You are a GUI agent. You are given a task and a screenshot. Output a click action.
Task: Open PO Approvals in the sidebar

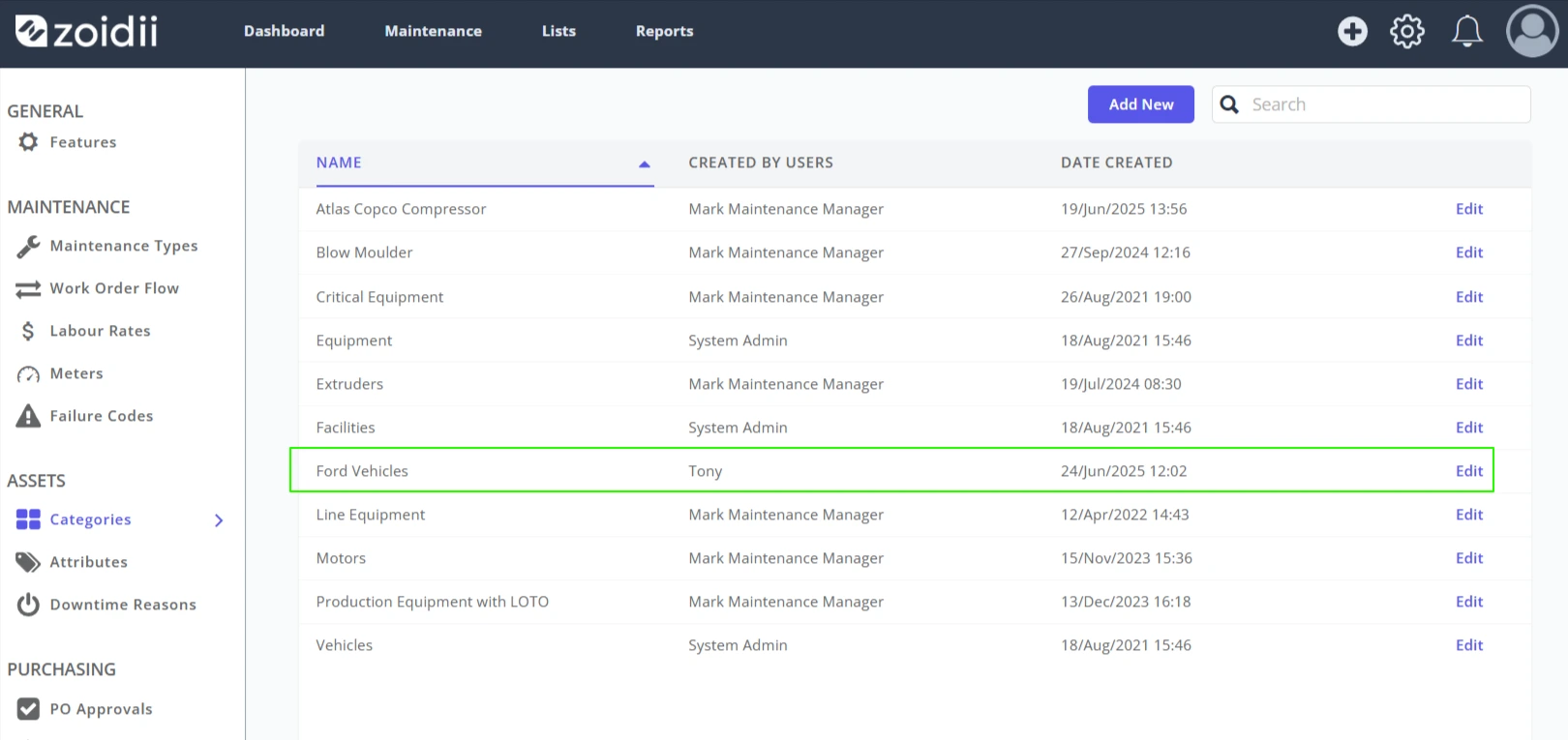[102, 709]
